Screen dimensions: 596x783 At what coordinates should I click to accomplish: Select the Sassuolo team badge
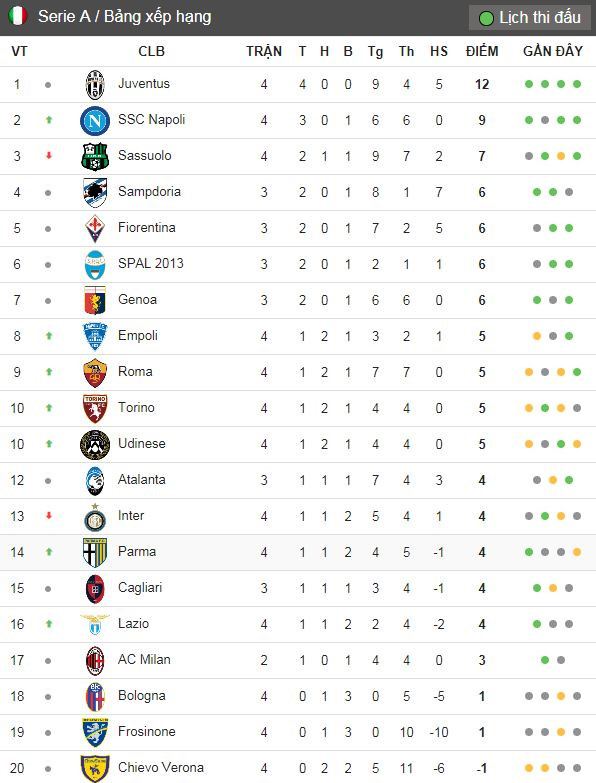(x=95, y=157)
